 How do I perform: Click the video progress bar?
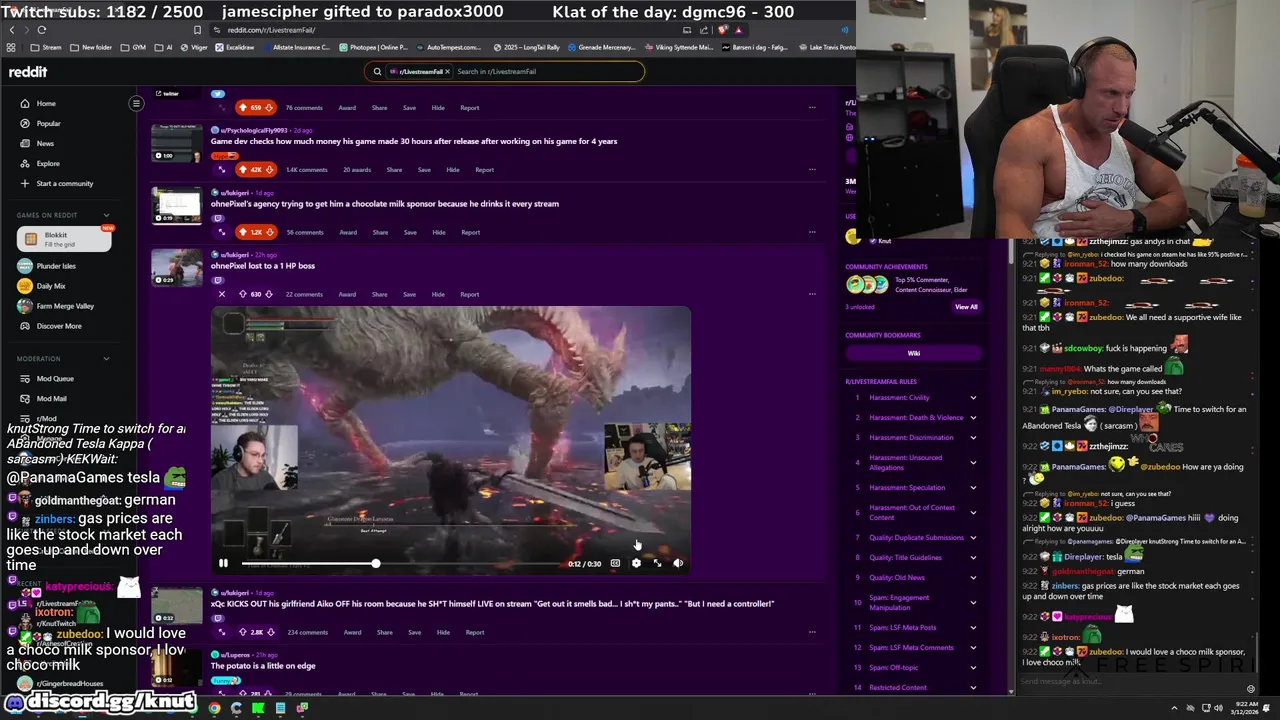[x=400, y=564]
